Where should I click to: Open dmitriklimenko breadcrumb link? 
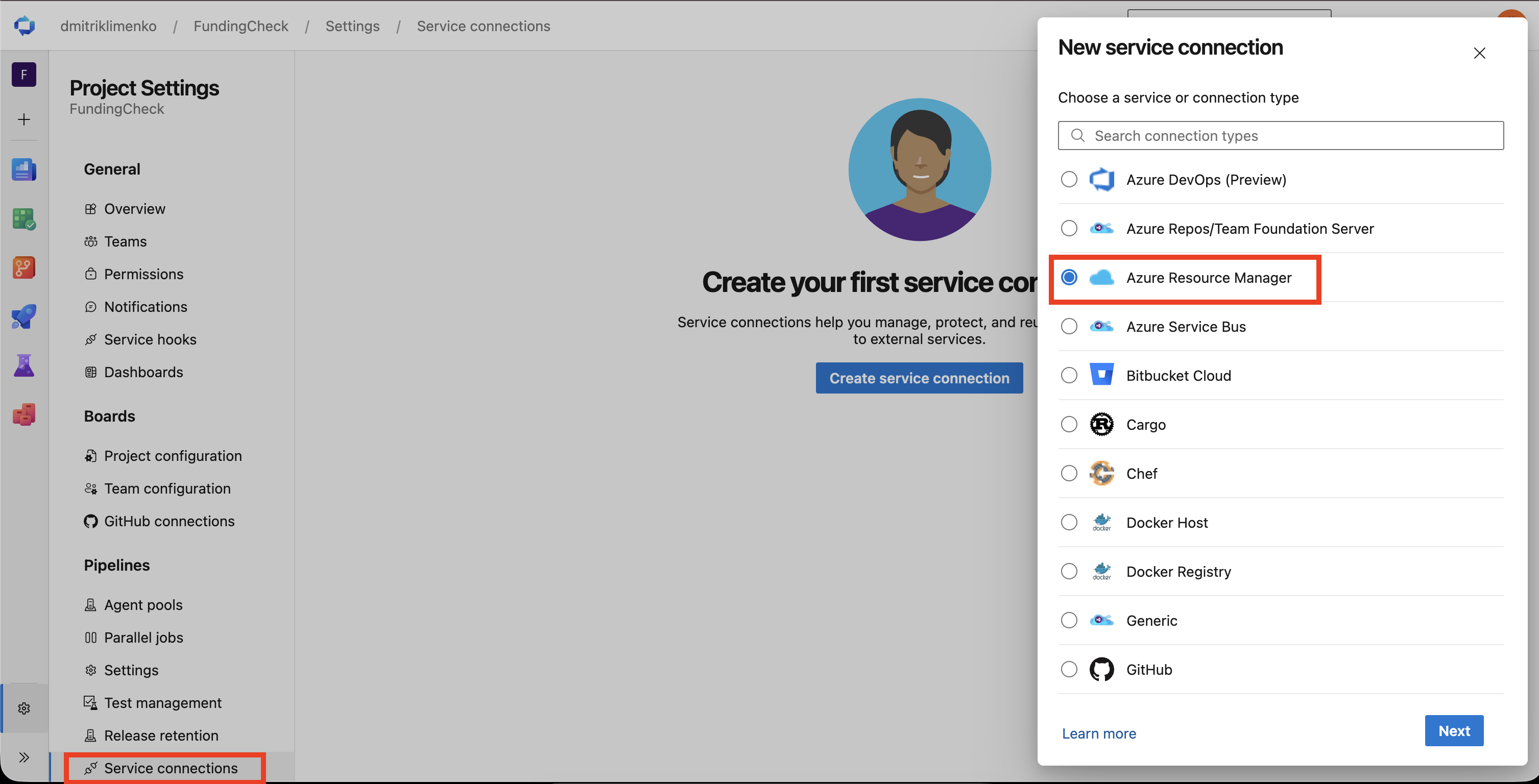click(x=108, y=26)
